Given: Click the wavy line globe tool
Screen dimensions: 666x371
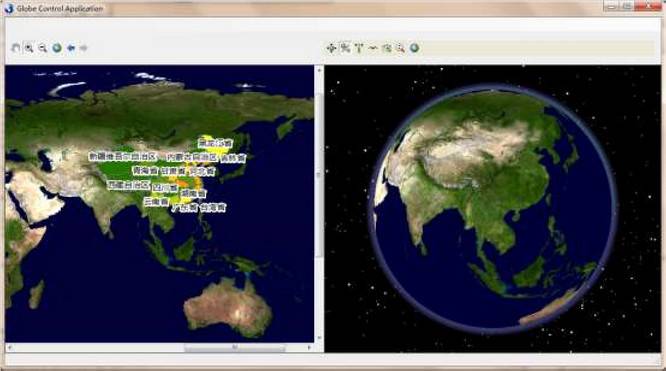Looking at the screenshot, I should pos(373,48).
